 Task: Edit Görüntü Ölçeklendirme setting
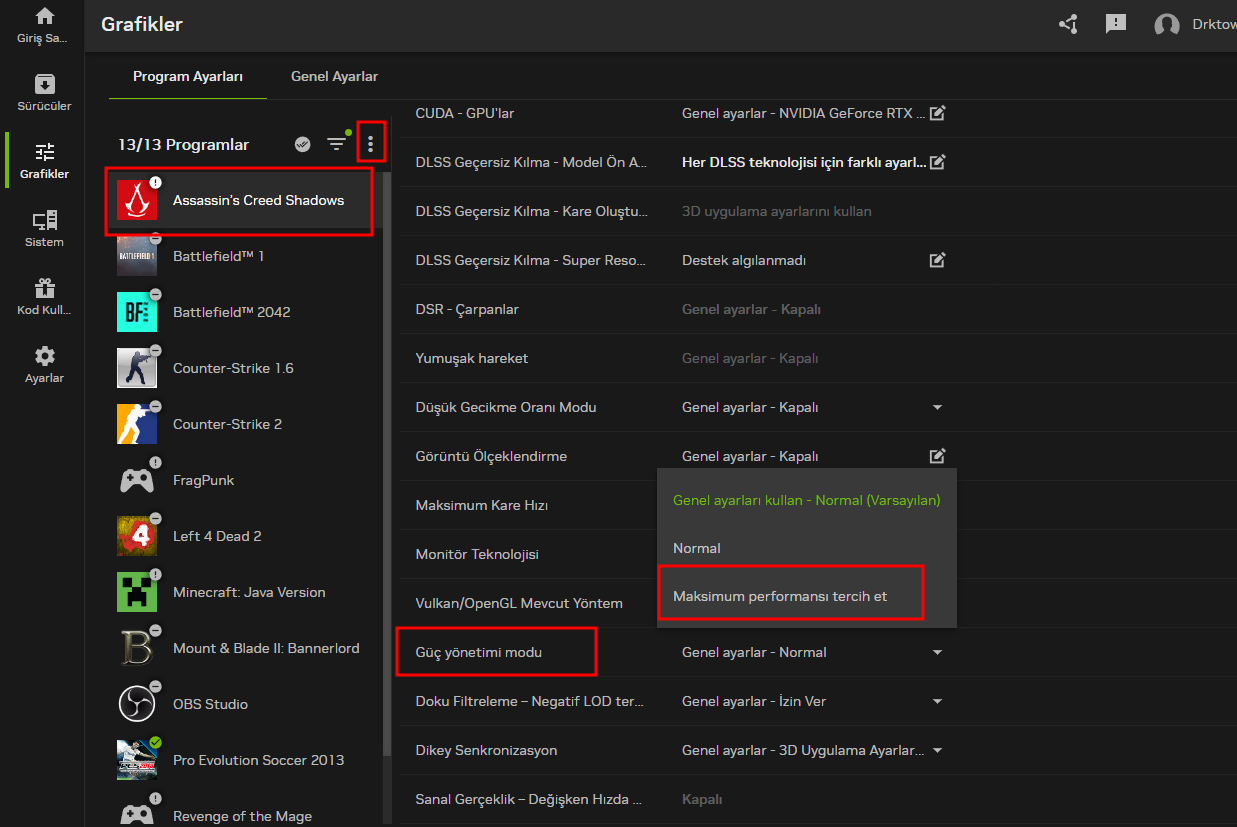(937, 456)
